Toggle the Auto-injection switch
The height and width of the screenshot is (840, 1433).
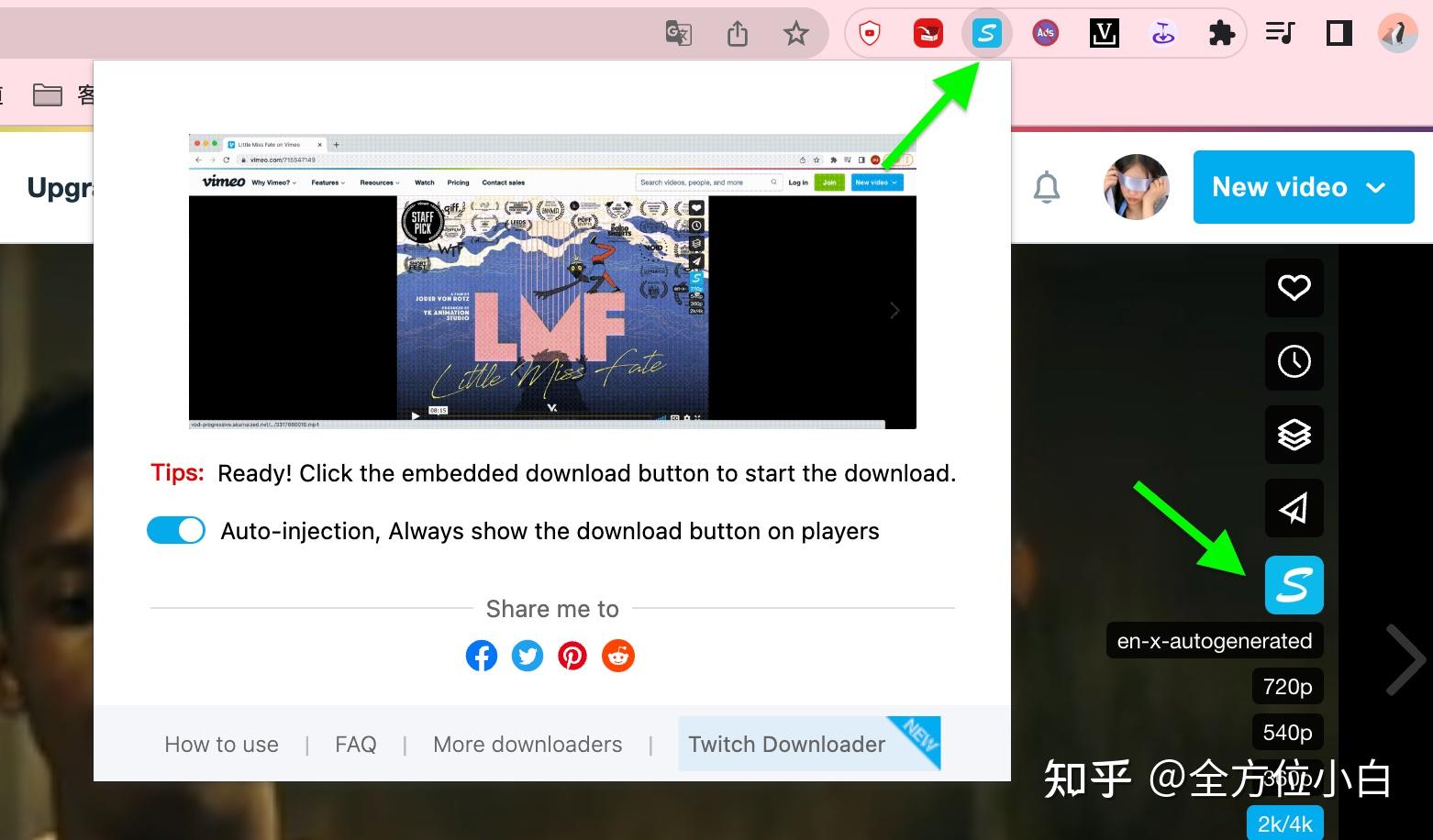(176, 531)
